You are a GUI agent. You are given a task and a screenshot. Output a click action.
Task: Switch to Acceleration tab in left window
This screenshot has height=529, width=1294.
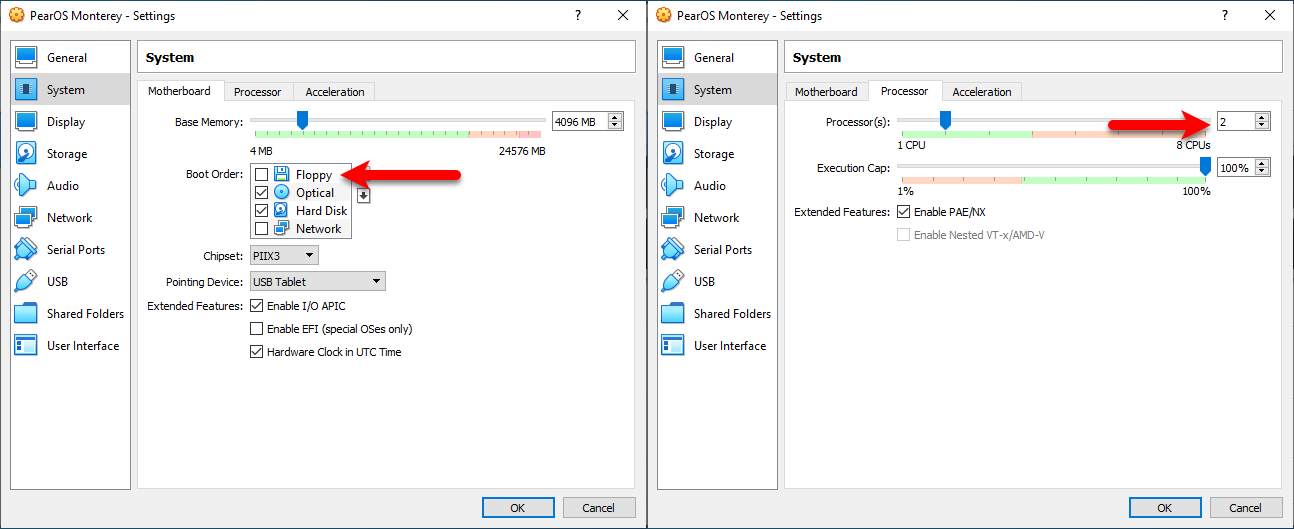pyautogui.click(x=335, y=92)
